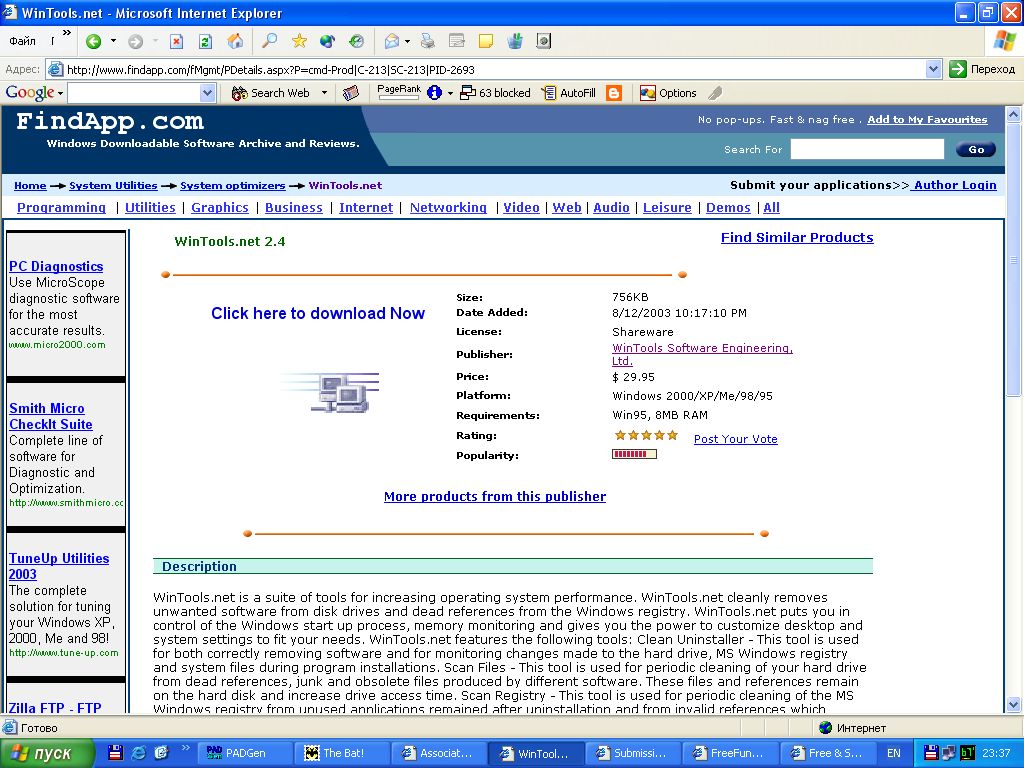This screenshot has height=768, width=1024.
Task: Open the Business category
Action: 294,208
